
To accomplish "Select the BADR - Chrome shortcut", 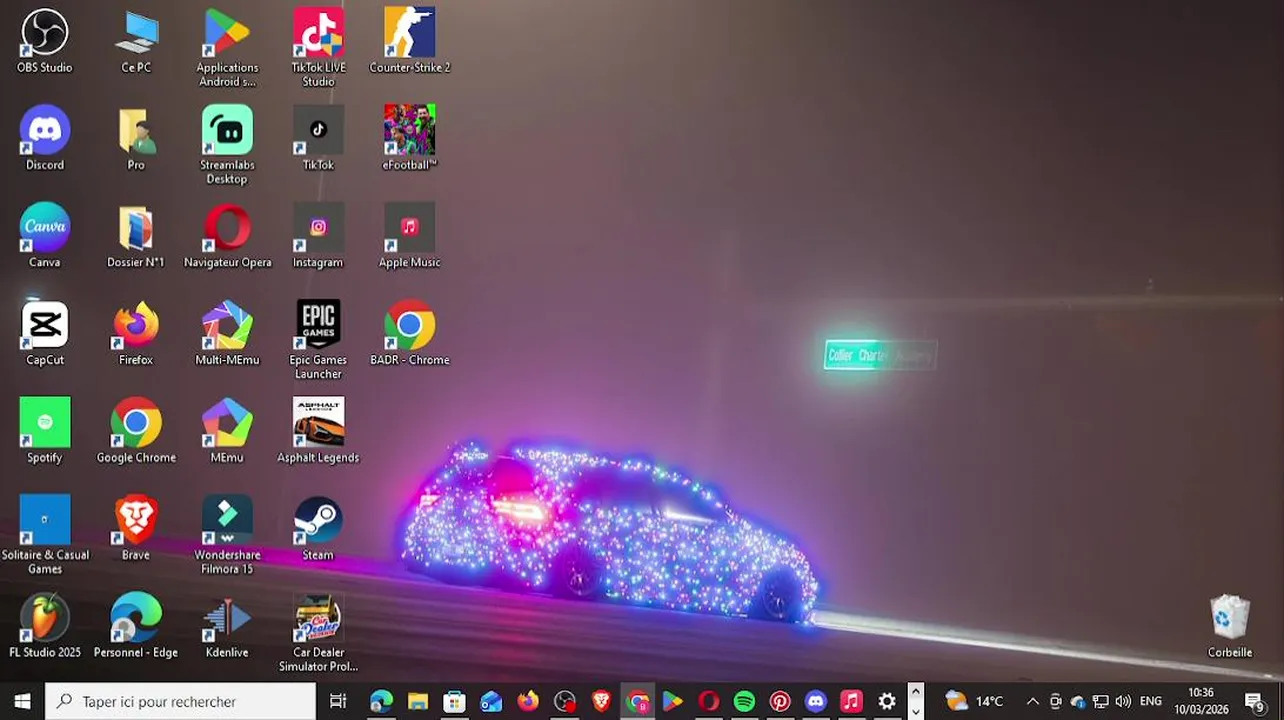I will pyautogui.click(x=409, y=333).
